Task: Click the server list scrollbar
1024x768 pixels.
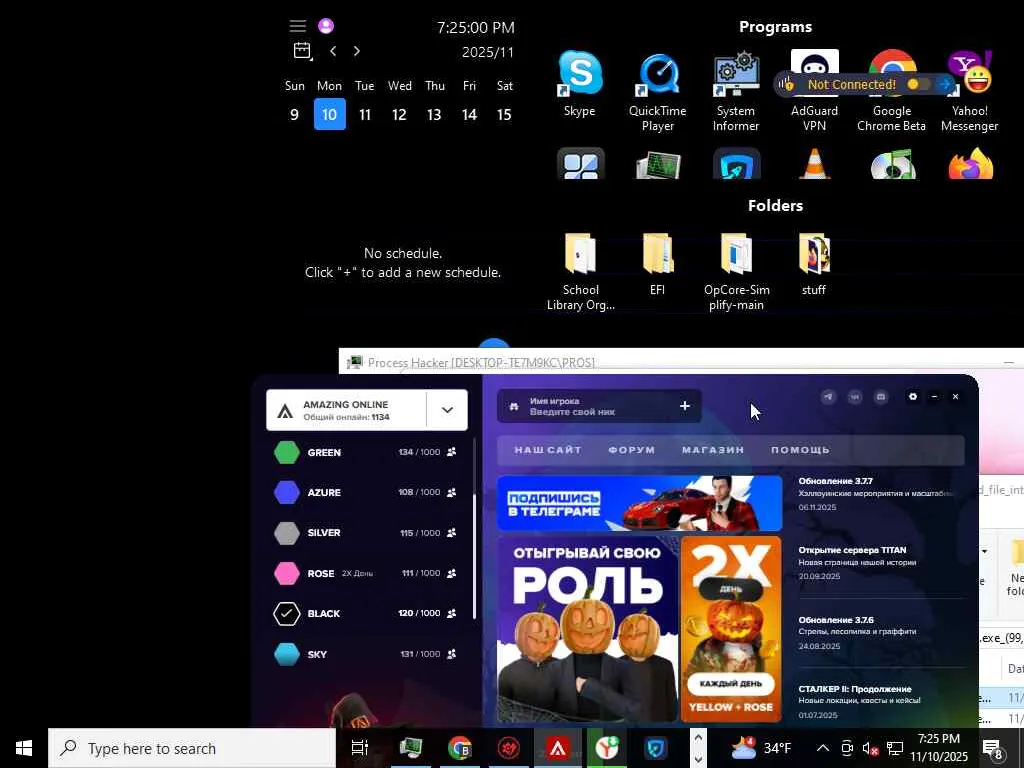Action: 474,556
